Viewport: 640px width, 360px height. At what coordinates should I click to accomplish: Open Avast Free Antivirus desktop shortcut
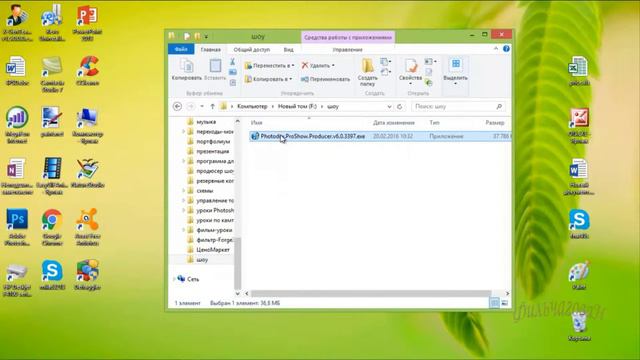[x=87, y=227]
